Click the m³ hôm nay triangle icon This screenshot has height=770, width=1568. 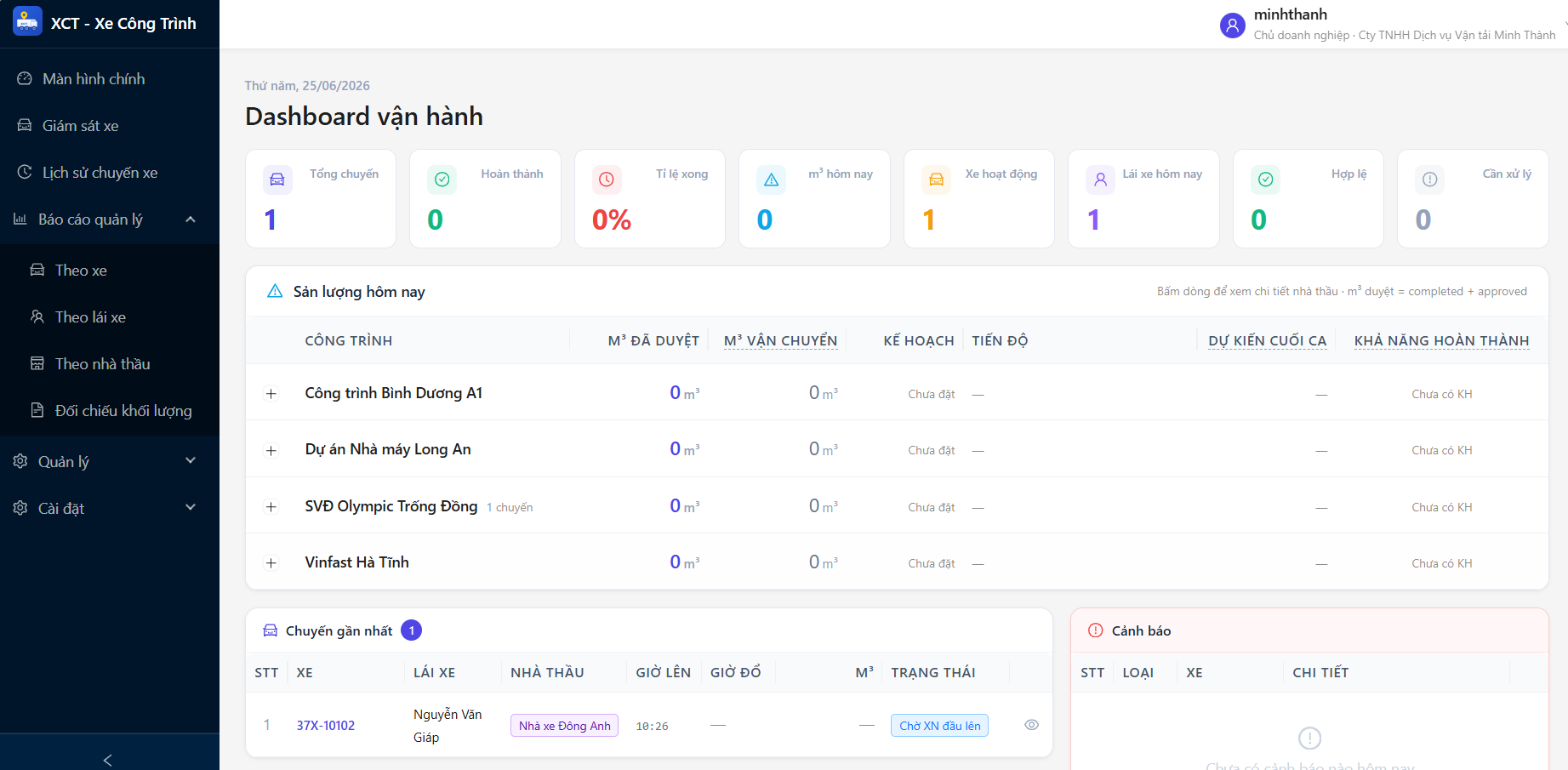pos(772,180)
